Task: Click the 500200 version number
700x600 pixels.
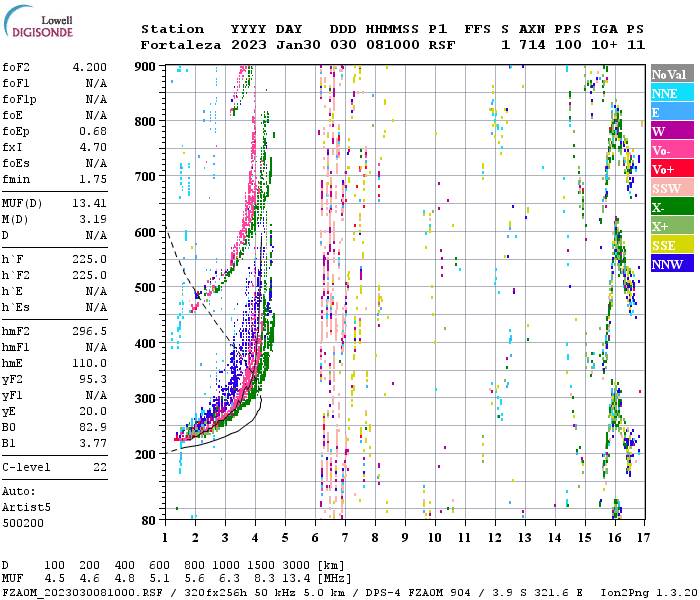Action: 23,523
